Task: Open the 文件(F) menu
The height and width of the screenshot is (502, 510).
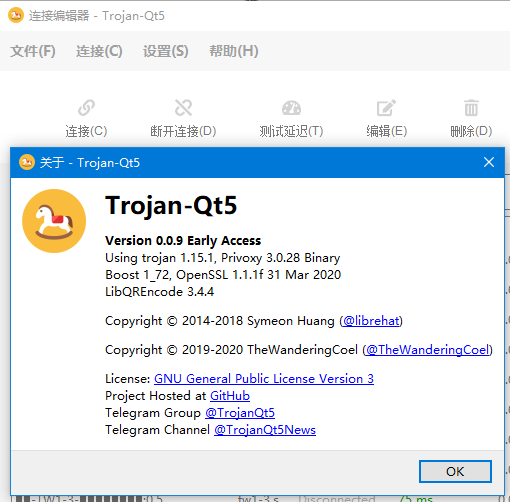Action: tap(33, 51)
